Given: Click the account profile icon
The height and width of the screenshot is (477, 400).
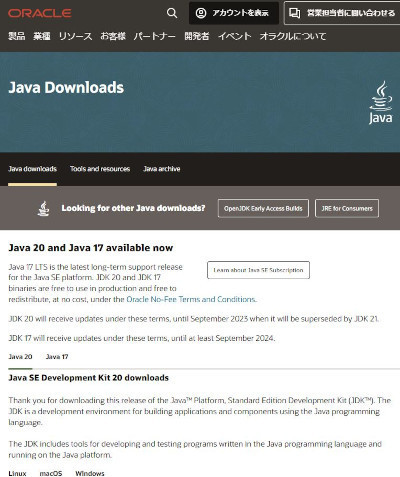Looking at the screenshot, I should (x=201, y=13).
